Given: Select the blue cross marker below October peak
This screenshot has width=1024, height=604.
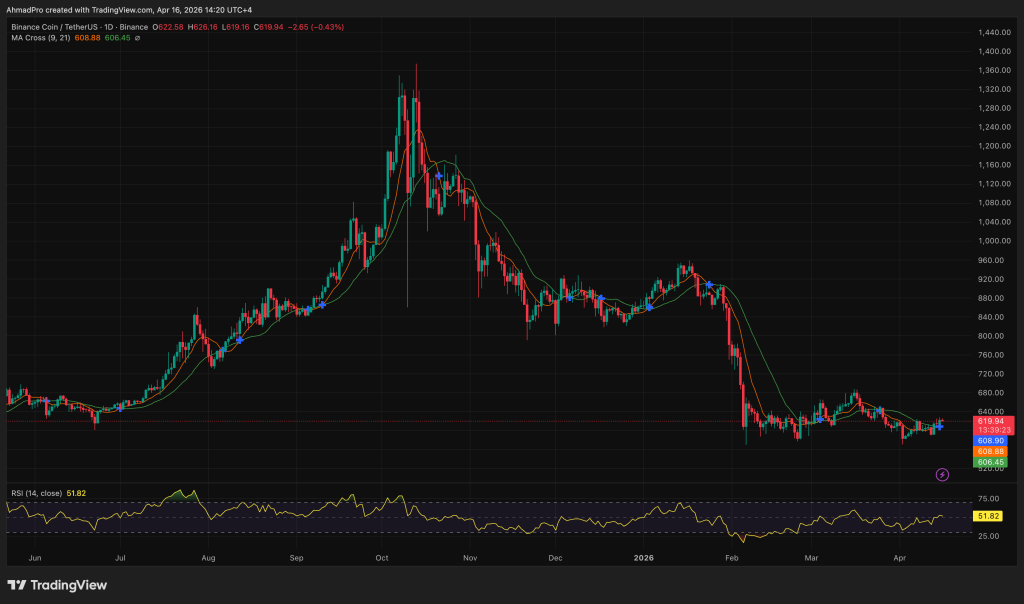Looking at the screenshot, I should point(438,176).
